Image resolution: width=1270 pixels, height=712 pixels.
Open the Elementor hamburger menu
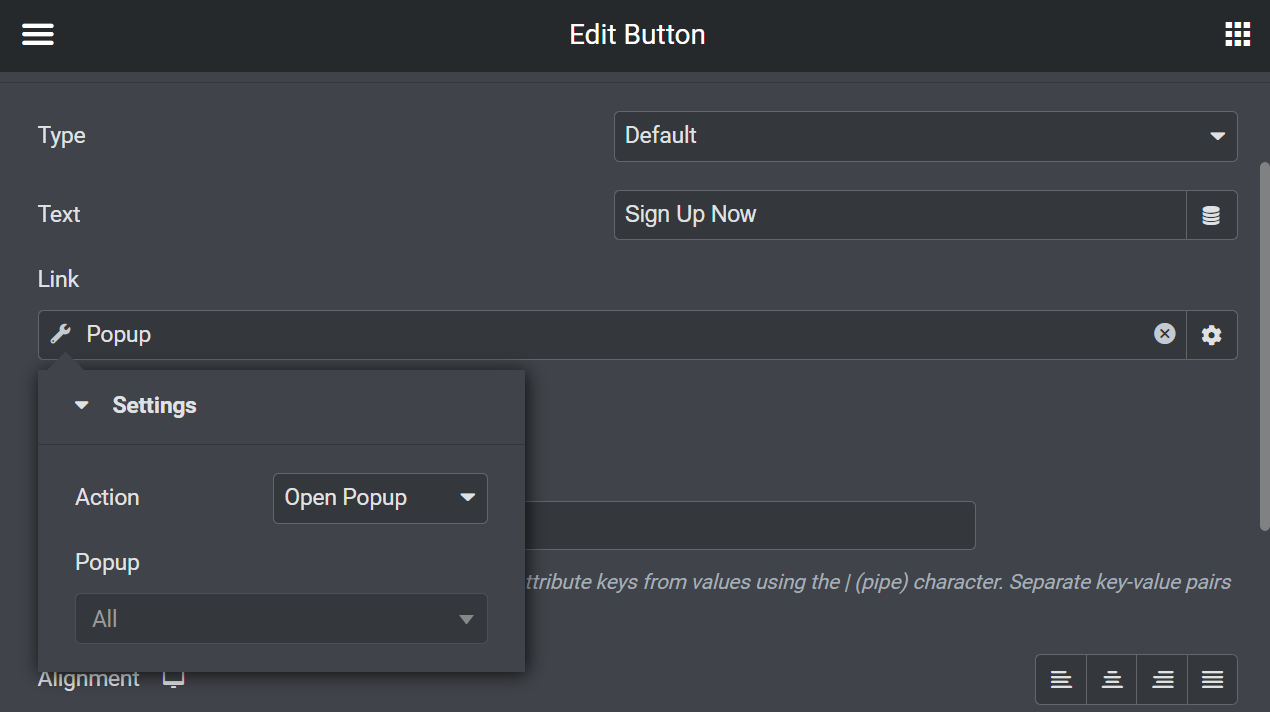pyautogui.click(x=37, y=33)
